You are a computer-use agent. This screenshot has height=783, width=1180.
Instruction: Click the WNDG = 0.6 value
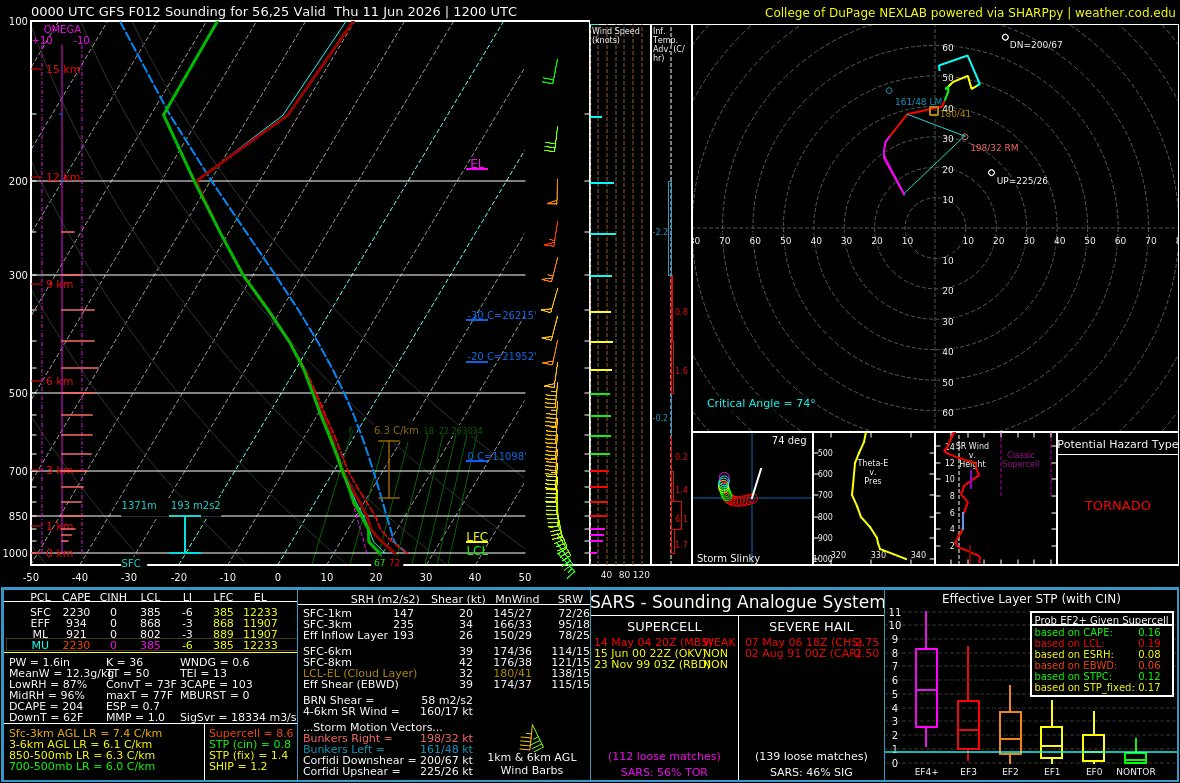pyautogui.click(x=214, y=662)
